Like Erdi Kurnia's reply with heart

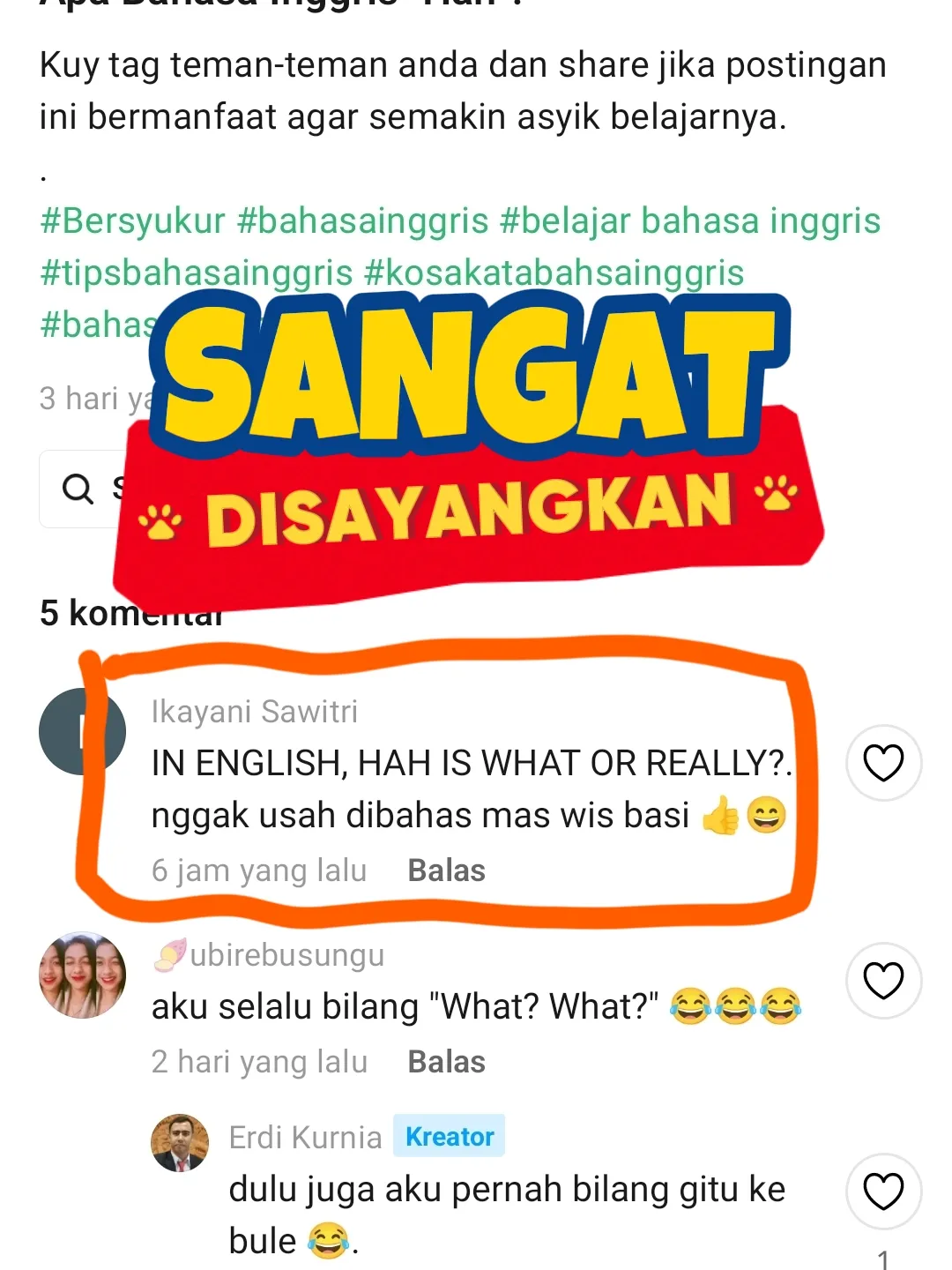(883, 1192)
